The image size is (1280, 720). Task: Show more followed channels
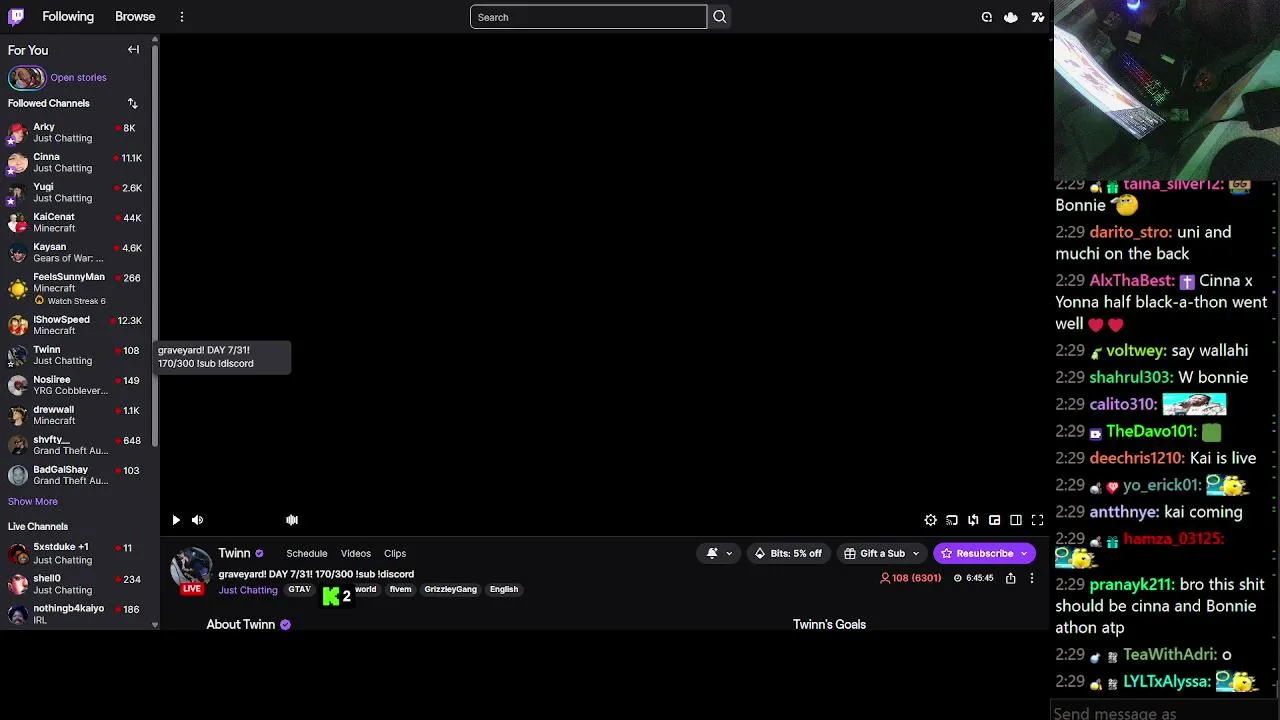pyautogui.click(x=33, y=501)
